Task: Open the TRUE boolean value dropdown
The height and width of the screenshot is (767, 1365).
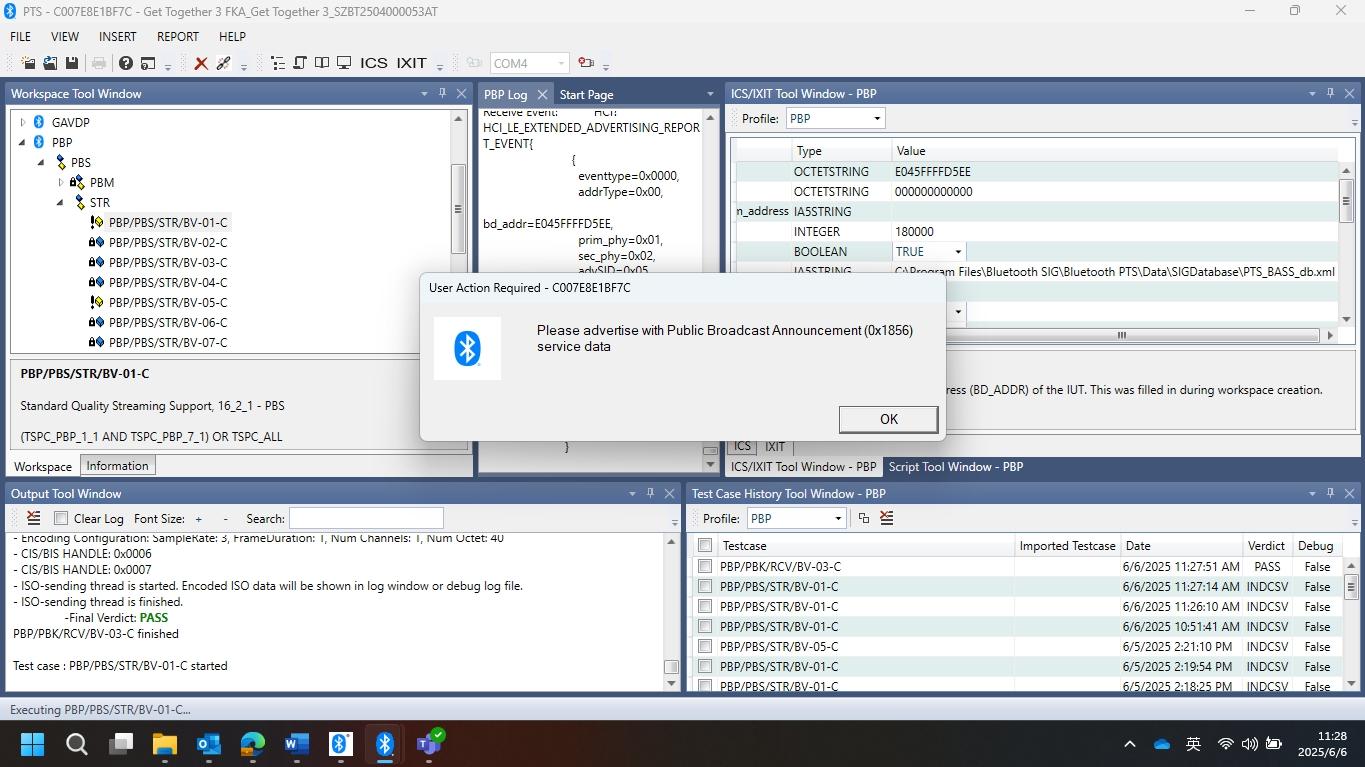Action: click(957, 252)
